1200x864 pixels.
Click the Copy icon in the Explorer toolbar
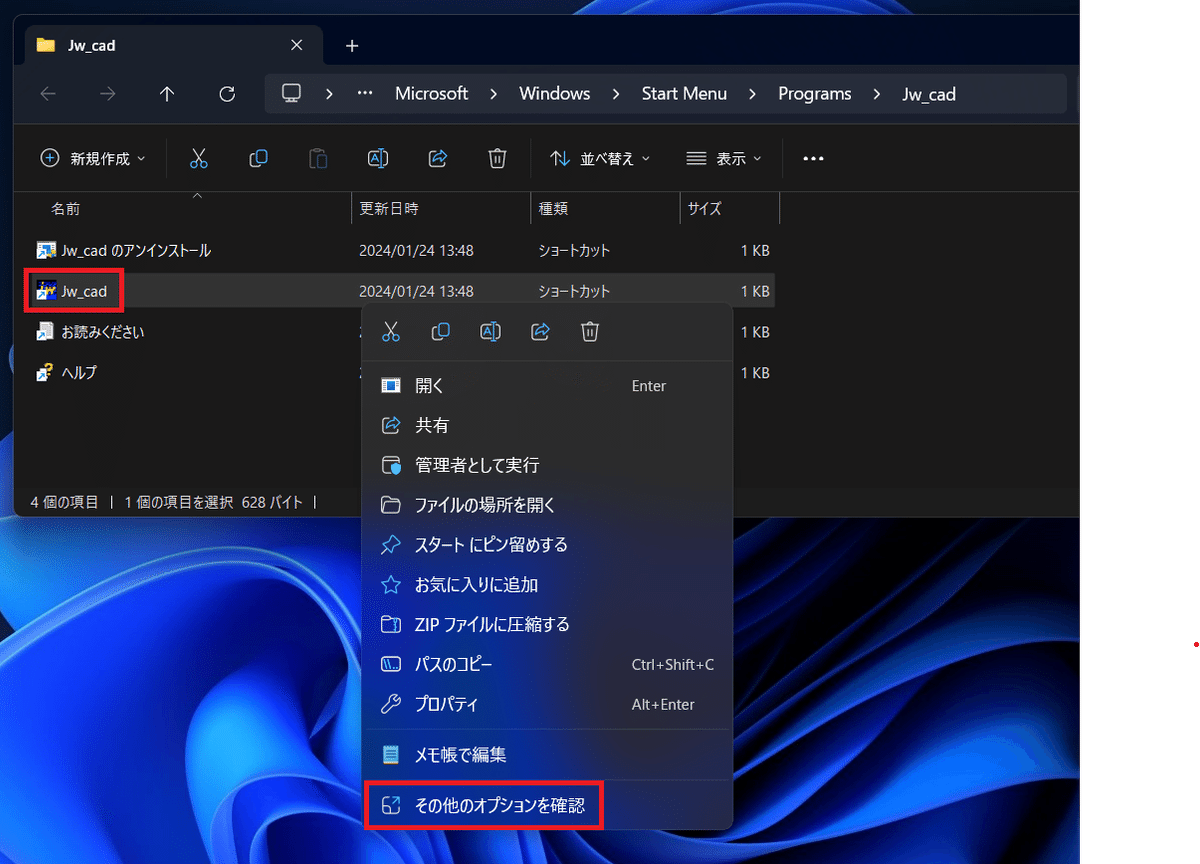258,158
